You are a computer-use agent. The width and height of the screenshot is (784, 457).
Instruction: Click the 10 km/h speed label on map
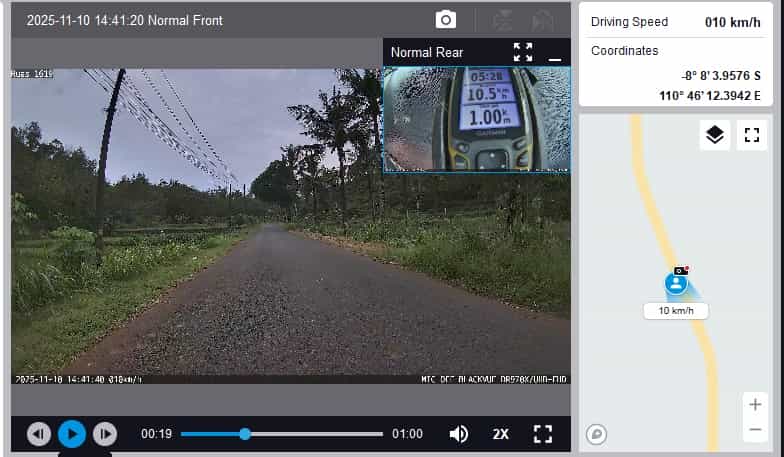(x=676, y=311)
